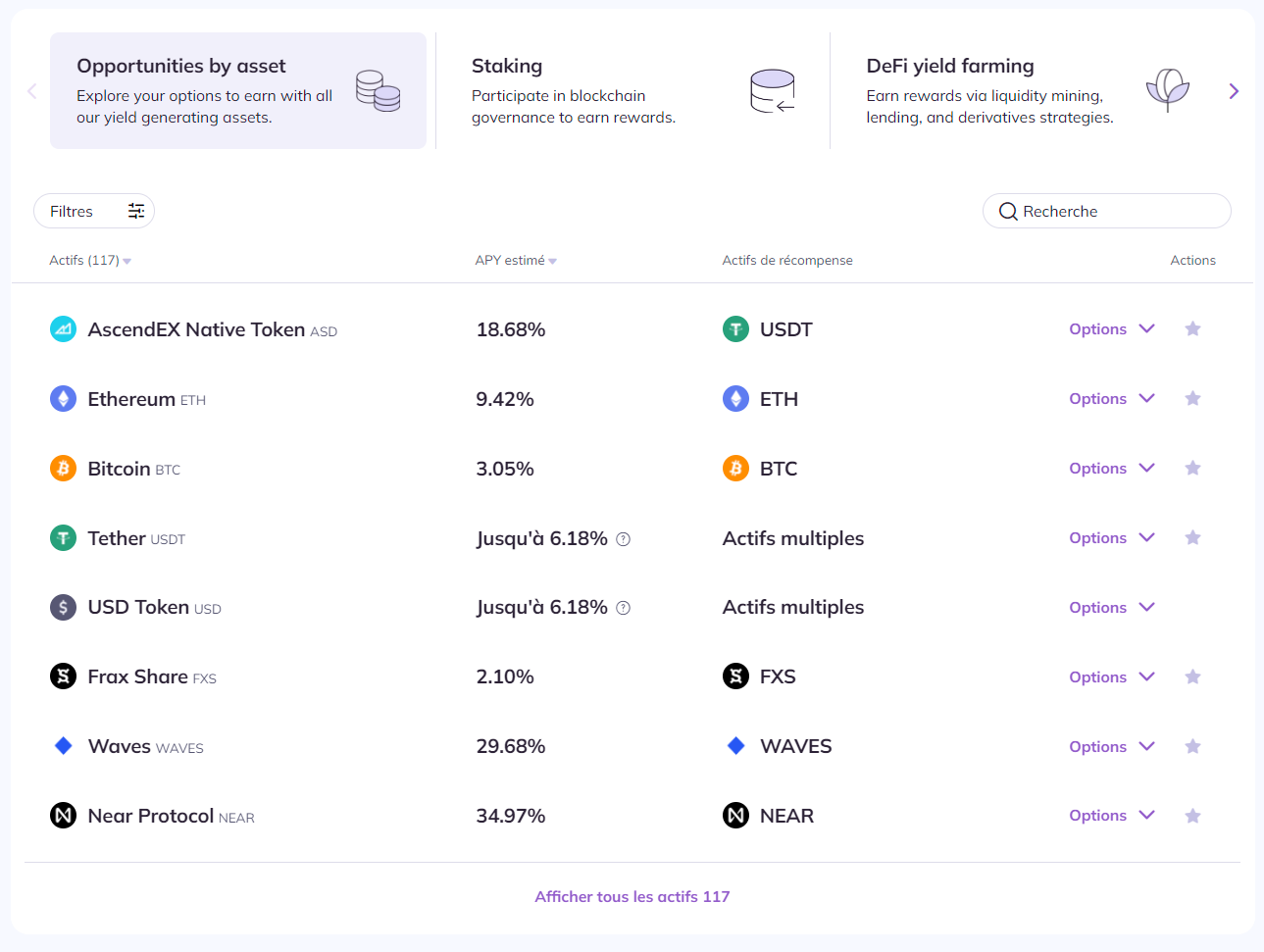Click Actifs multiples in USD Token row
Viewport: 1264px width, 952px height.
point(793,607)
